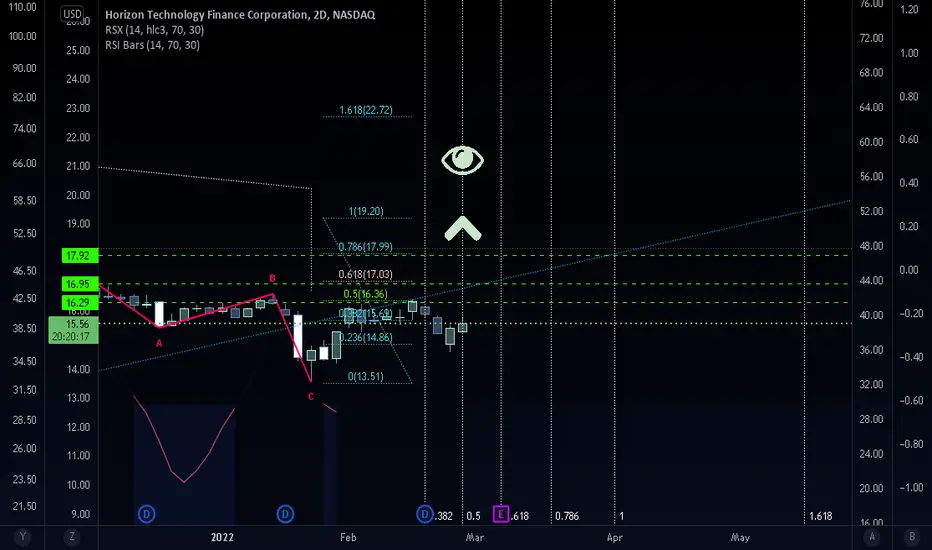Click the 2022 label on time axis

pyautogui.click(x=222, y=538)
